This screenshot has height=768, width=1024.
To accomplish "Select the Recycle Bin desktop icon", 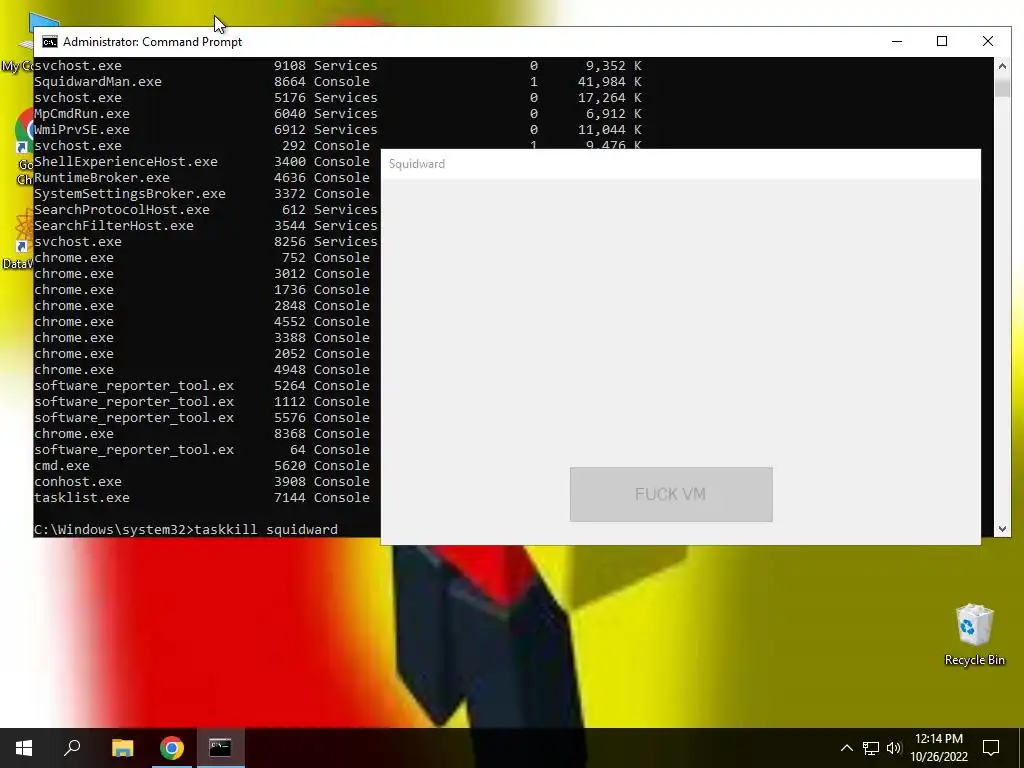I will tap(974, 635).
